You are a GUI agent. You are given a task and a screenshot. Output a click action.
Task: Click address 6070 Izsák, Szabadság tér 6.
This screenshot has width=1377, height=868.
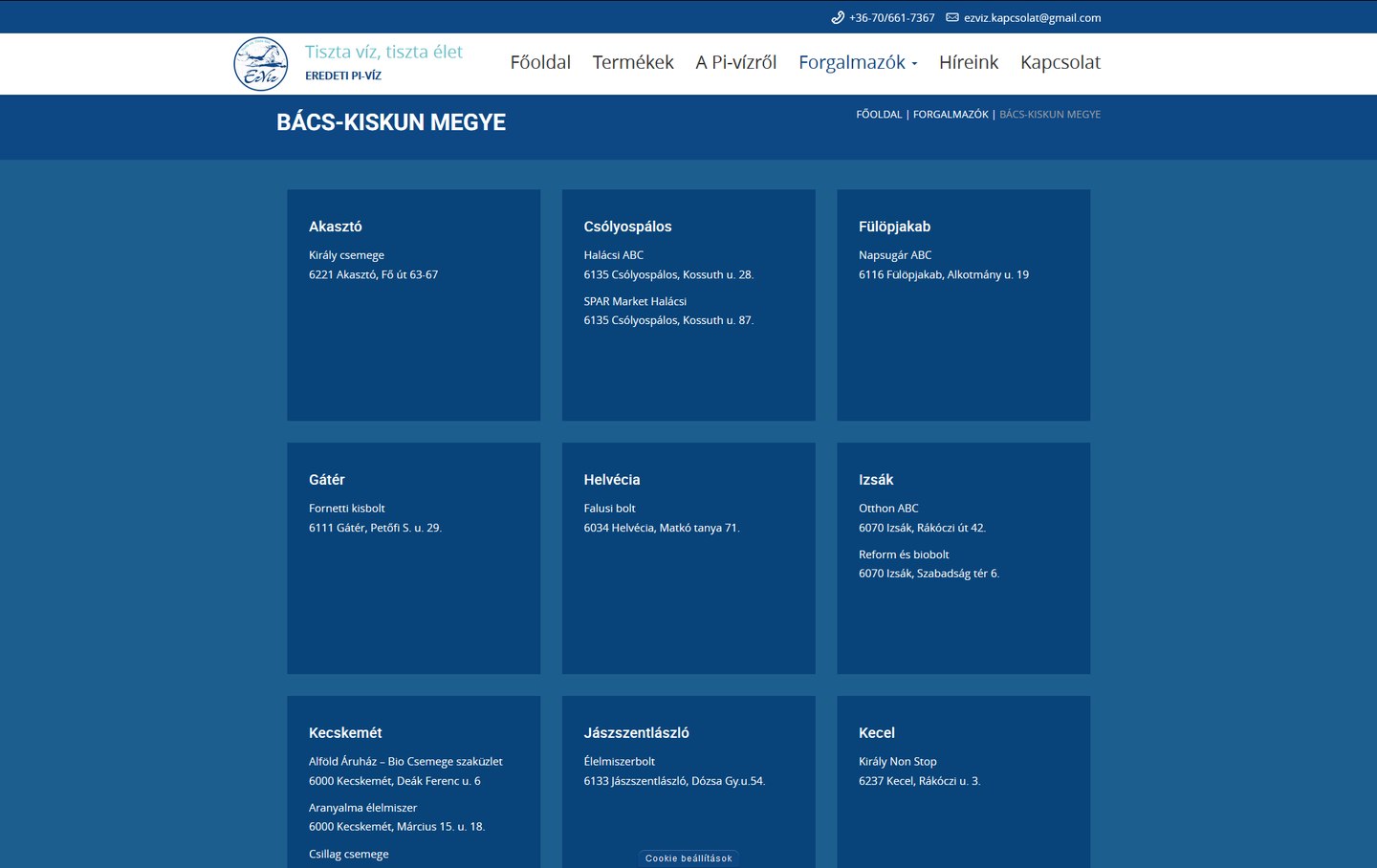point(929,574)
